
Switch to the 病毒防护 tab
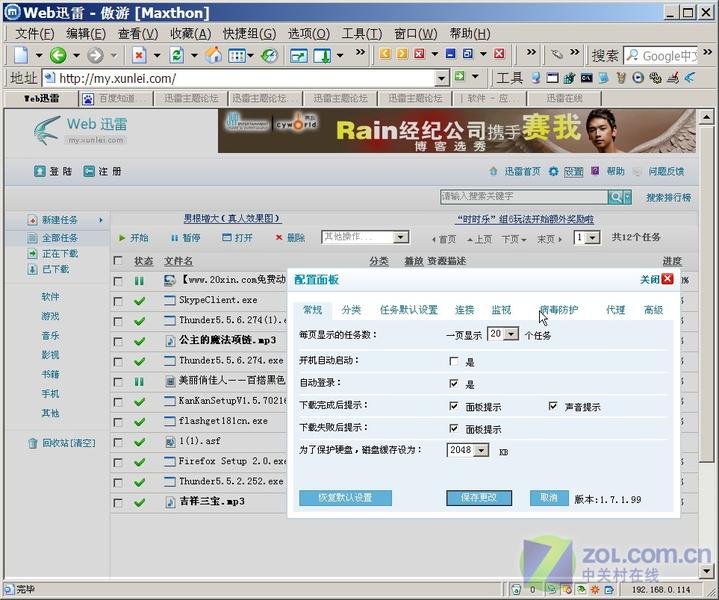559,310
